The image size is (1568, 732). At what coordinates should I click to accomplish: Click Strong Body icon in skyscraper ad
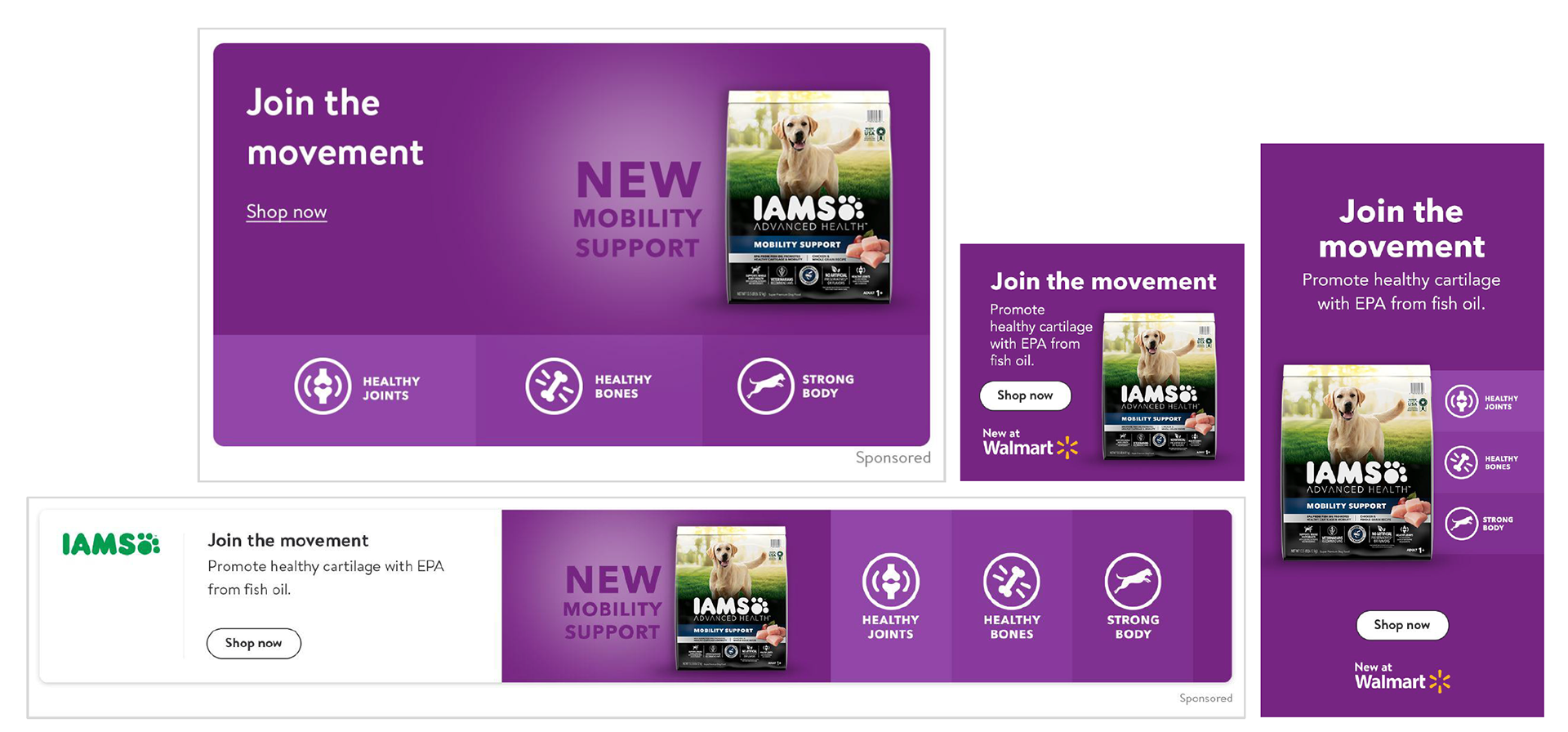(1461, 524)
